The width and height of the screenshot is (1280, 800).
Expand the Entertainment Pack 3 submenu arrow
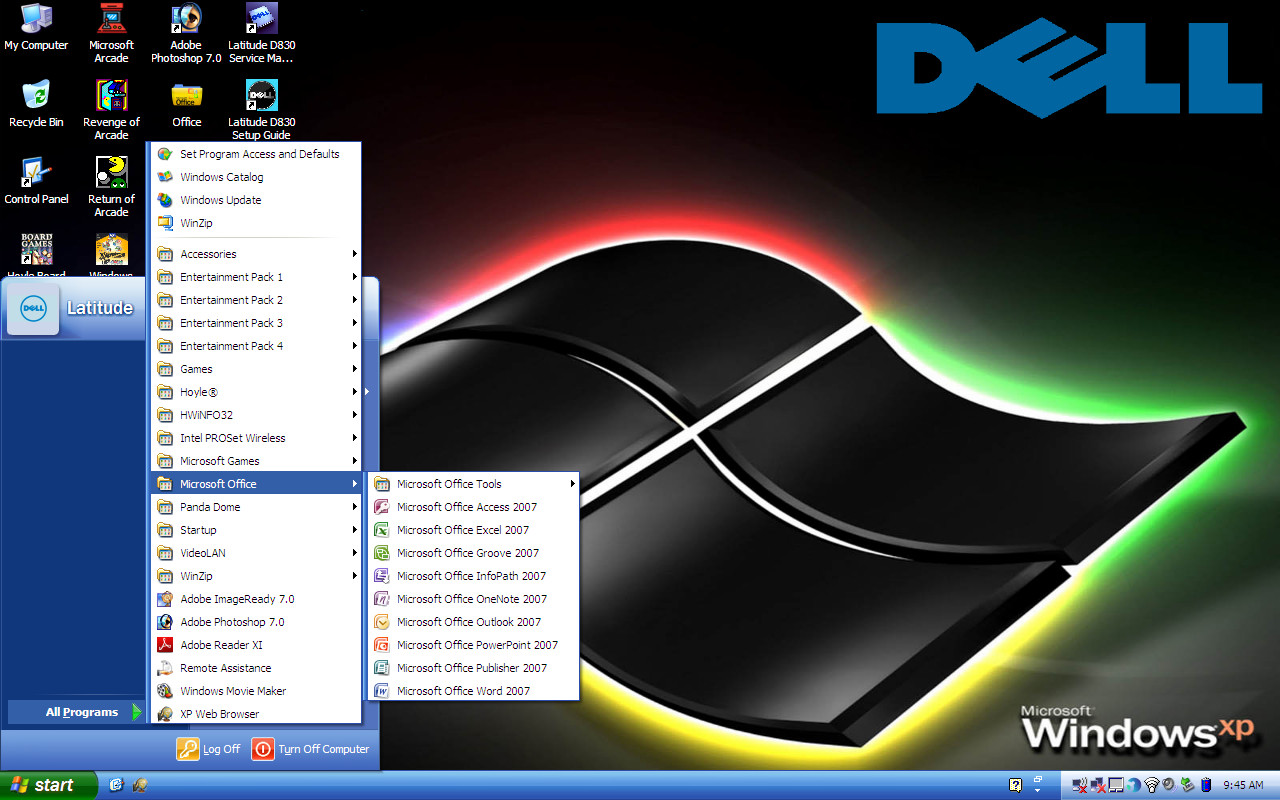[355, 323]
